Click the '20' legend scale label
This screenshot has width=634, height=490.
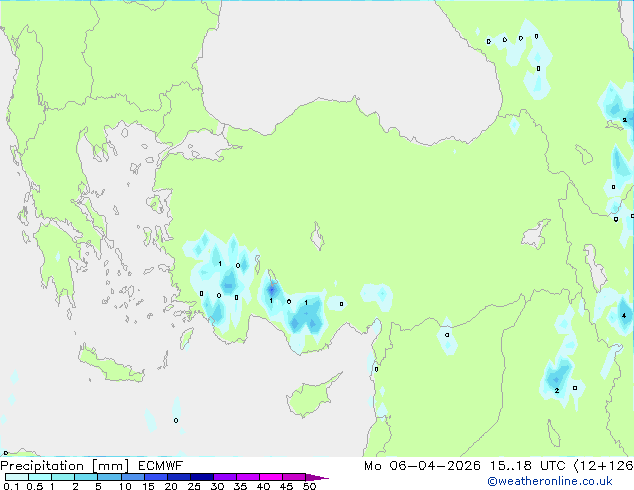coord(171,486)
